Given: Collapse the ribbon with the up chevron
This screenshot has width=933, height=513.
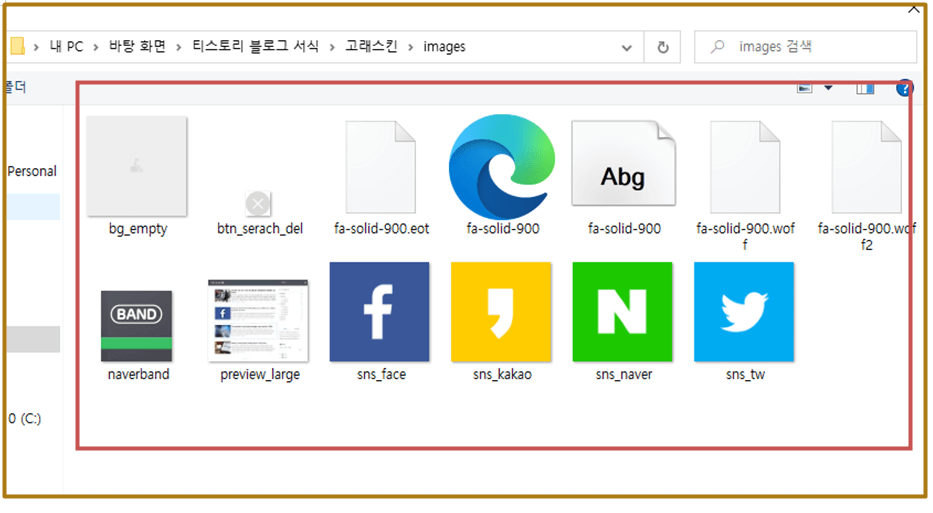Looking at the screenshot, I should pos(914,10).
